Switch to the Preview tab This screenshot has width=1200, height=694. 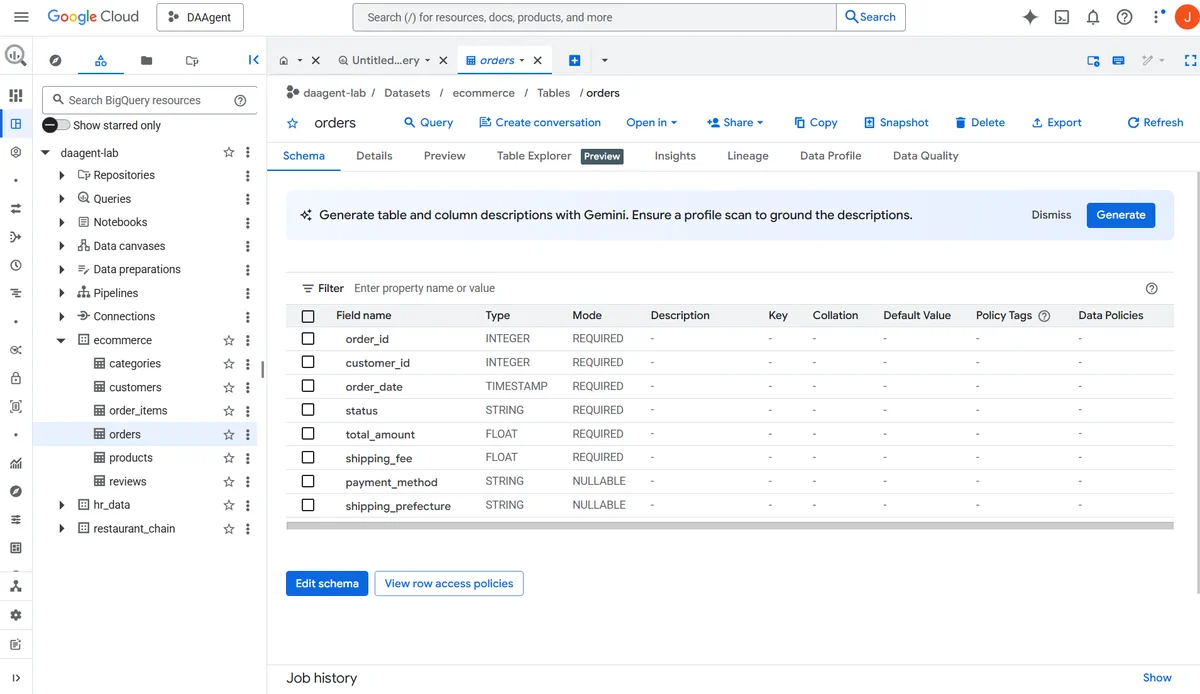point(445,156)
